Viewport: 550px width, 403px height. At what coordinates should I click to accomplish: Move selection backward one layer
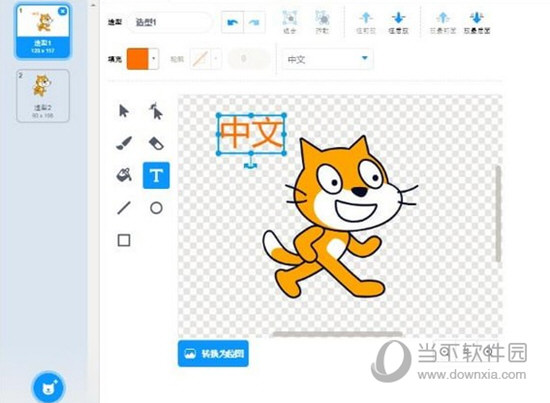tap(398, 22)
